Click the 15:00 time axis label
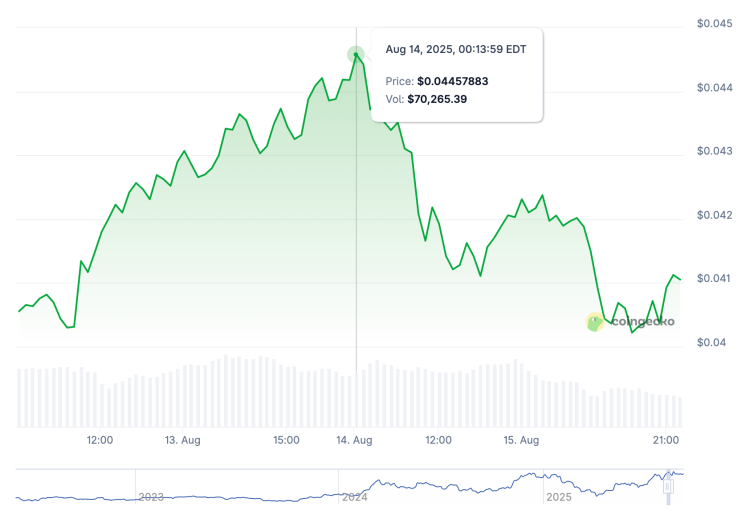This screenshot has width=750, height=519. click(287, 440)
